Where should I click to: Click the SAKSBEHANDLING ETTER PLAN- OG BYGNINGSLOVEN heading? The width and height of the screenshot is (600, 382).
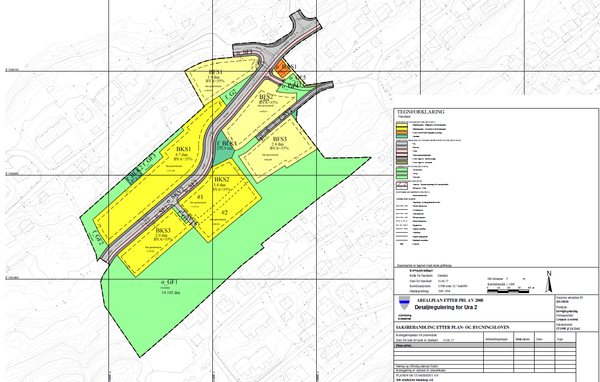(453, 328)
